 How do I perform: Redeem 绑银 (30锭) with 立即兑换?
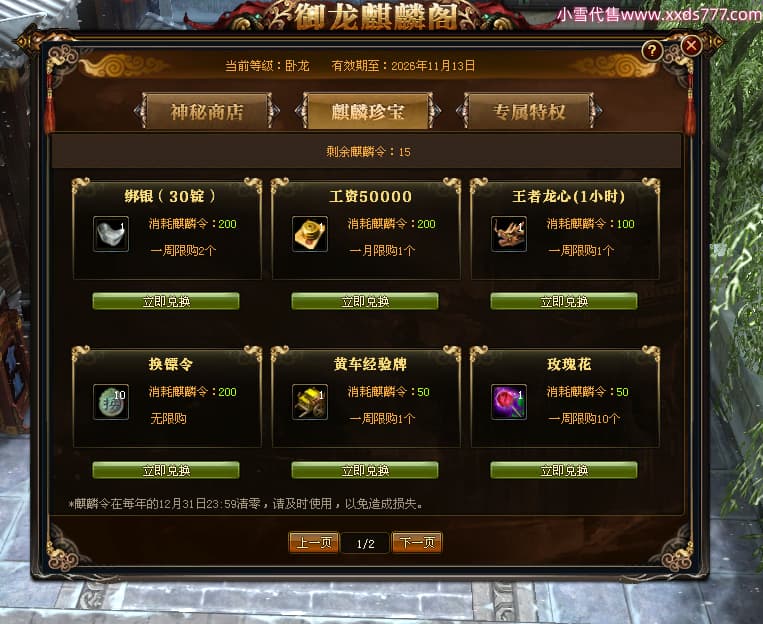click(x=166, y=301)
